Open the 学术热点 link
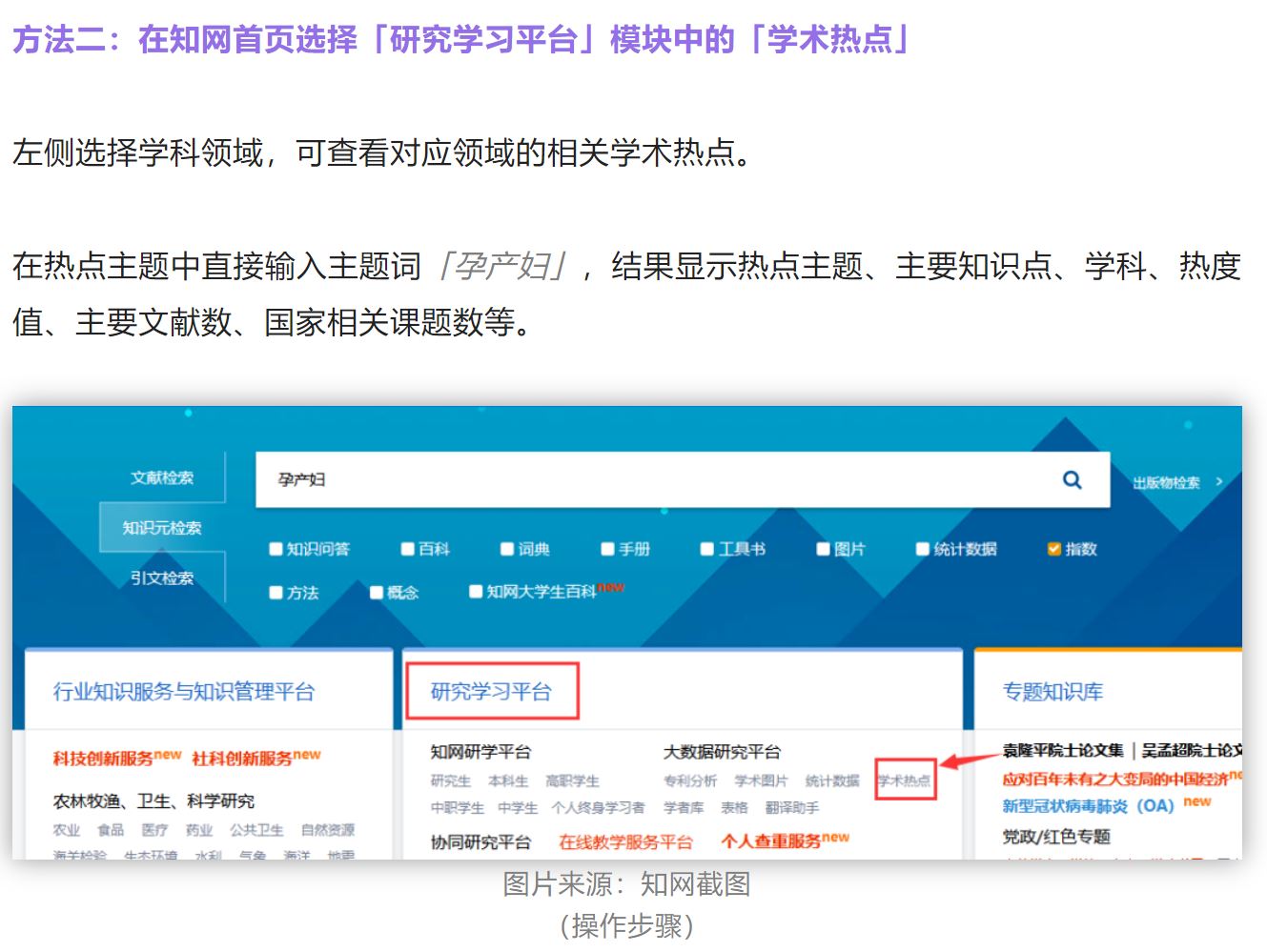 point(904,781)
